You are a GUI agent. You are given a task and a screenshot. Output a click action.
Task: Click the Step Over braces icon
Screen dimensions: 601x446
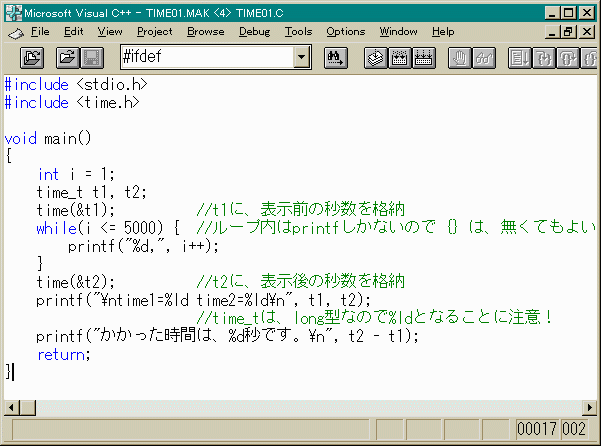568,58
